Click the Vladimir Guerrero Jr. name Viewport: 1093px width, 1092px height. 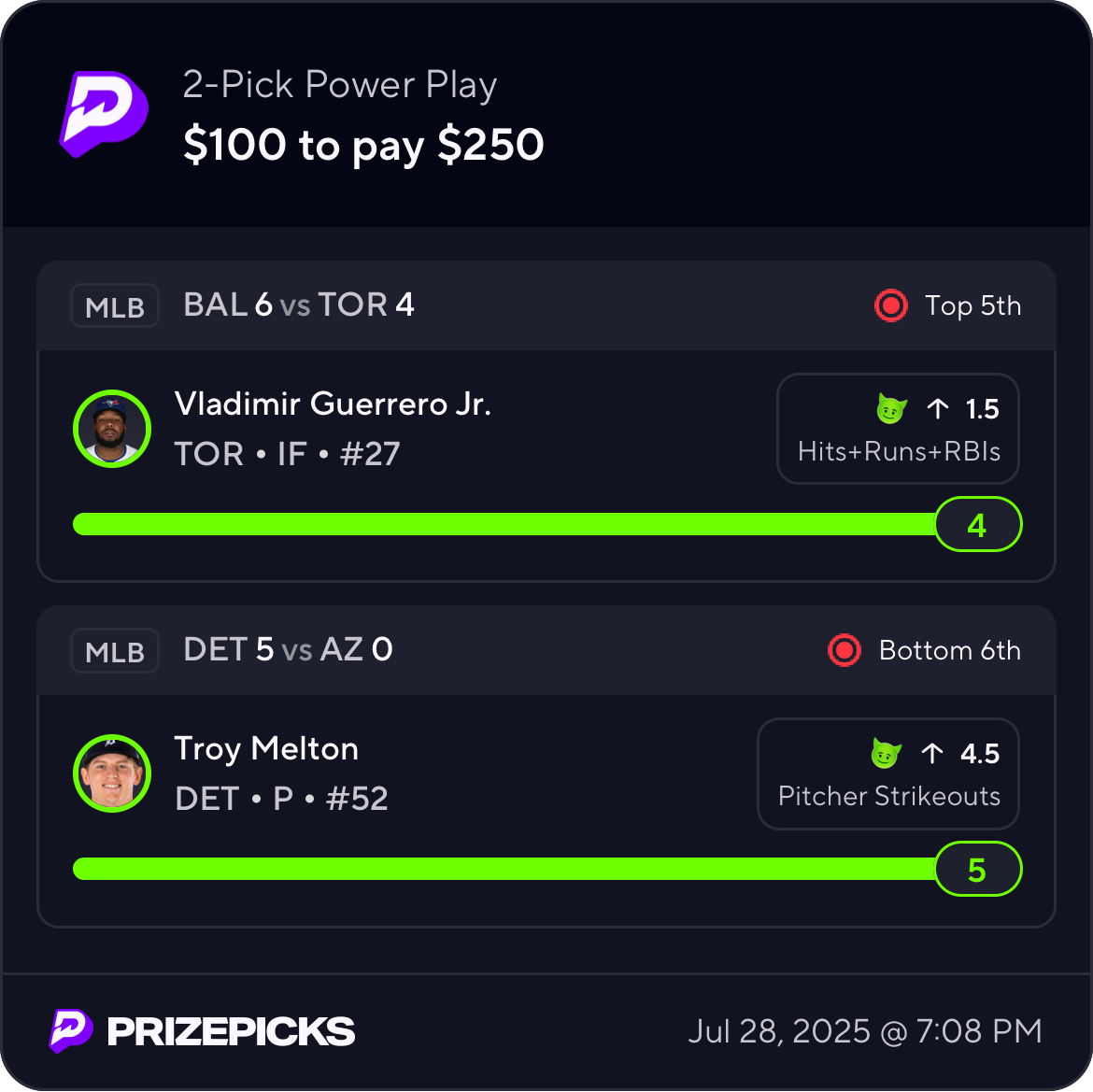pyautogui.click(x=333, y=404)
